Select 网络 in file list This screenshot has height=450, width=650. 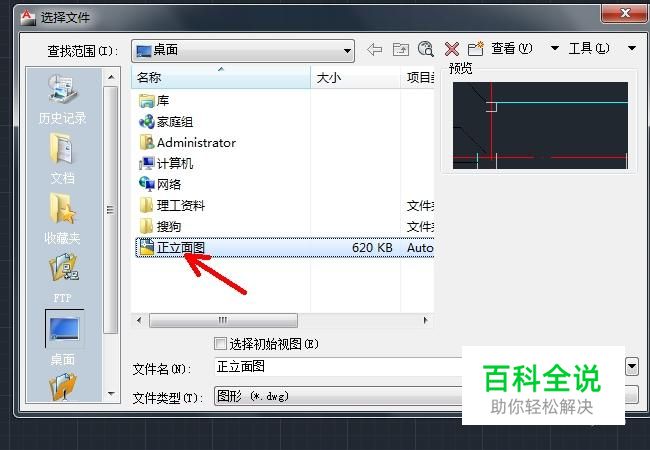point(160,184)
